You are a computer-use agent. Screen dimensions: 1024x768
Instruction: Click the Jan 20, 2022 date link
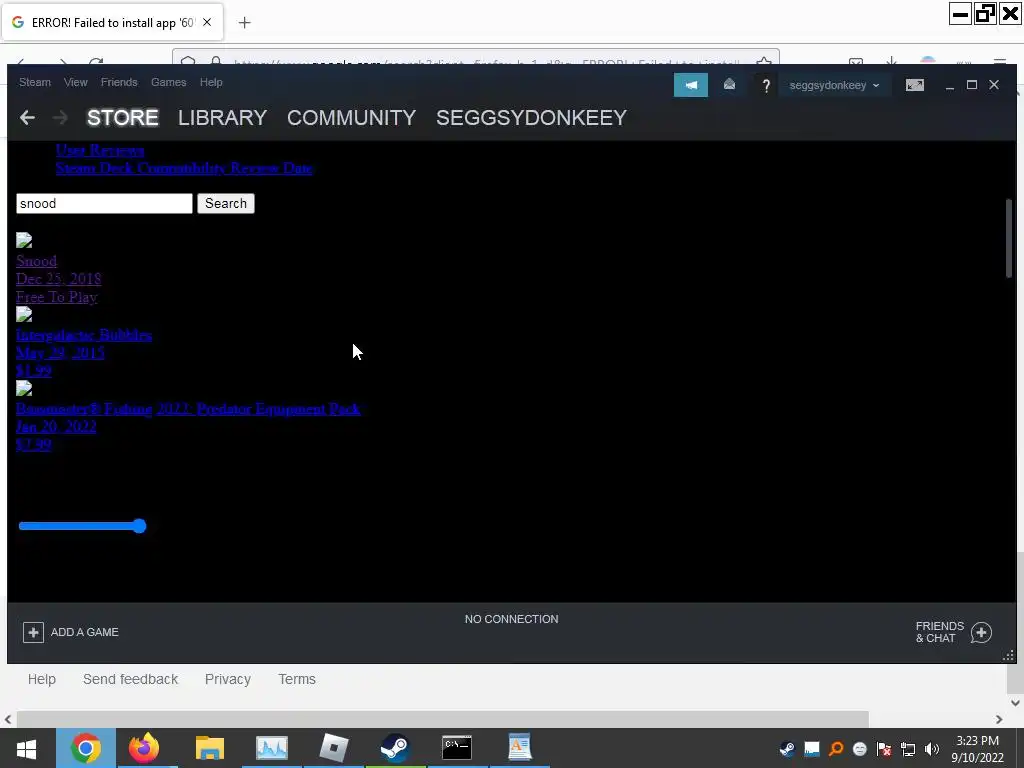56,426
